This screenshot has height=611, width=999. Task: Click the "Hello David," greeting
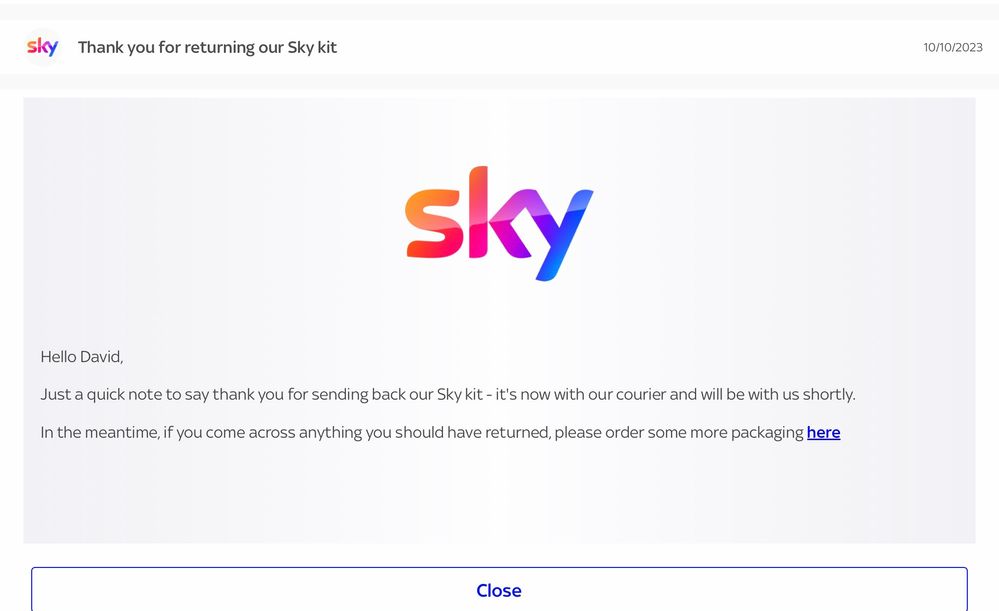click(81, 356)
